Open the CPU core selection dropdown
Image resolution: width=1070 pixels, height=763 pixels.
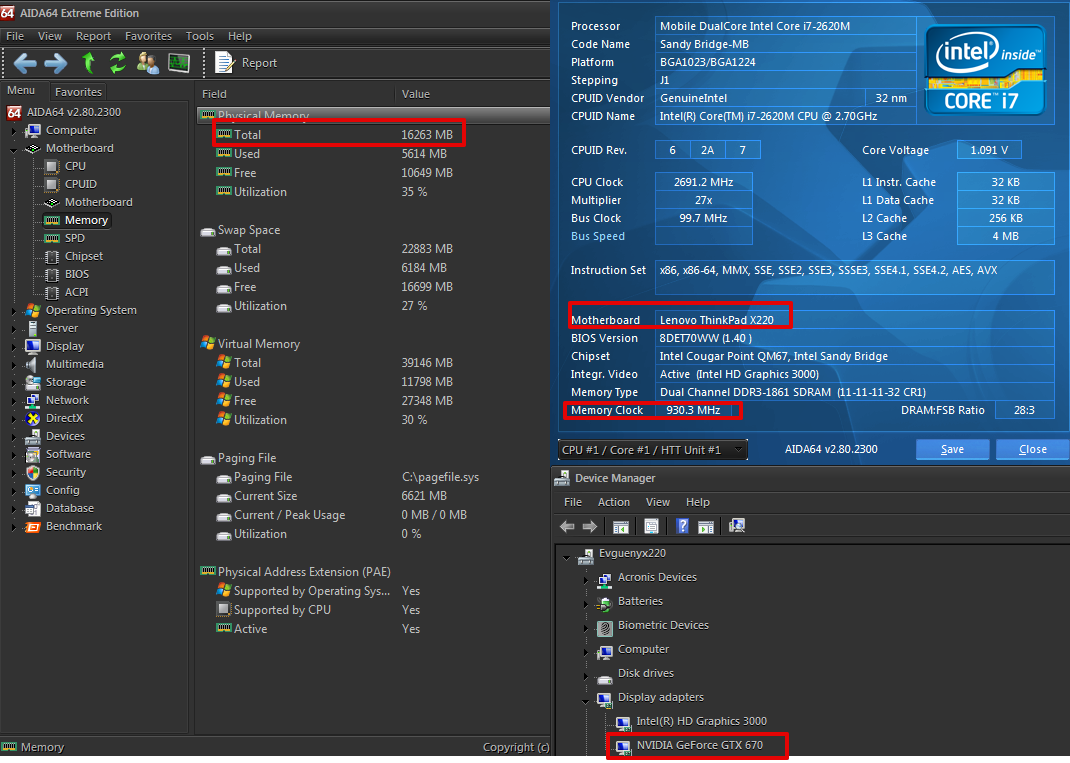click(652, 450)
